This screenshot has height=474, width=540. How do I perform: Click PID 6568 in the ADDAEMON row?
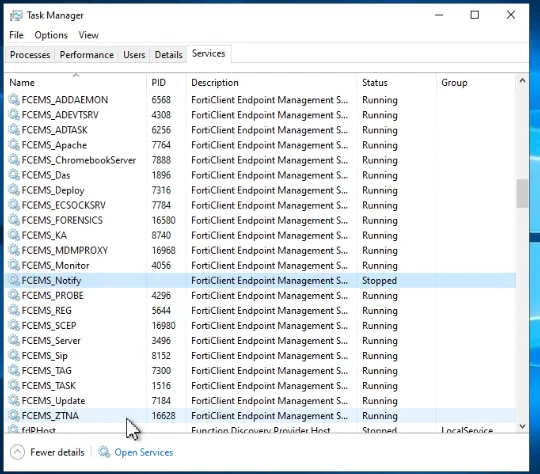(x=161, y=100)
